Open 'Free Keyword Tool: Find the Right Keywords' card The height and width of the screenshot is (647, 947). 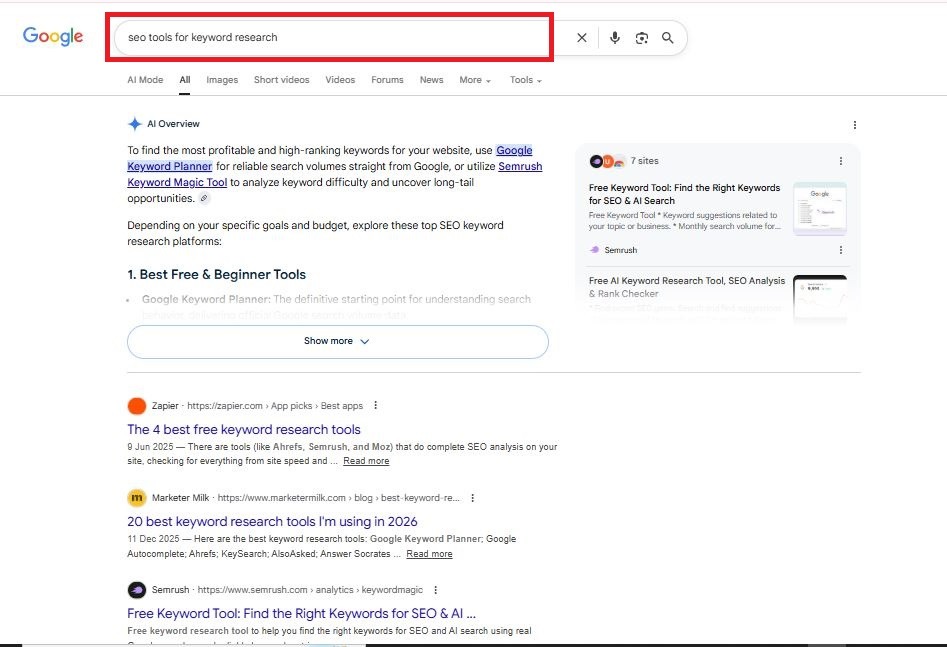click(x=684, y=194)
